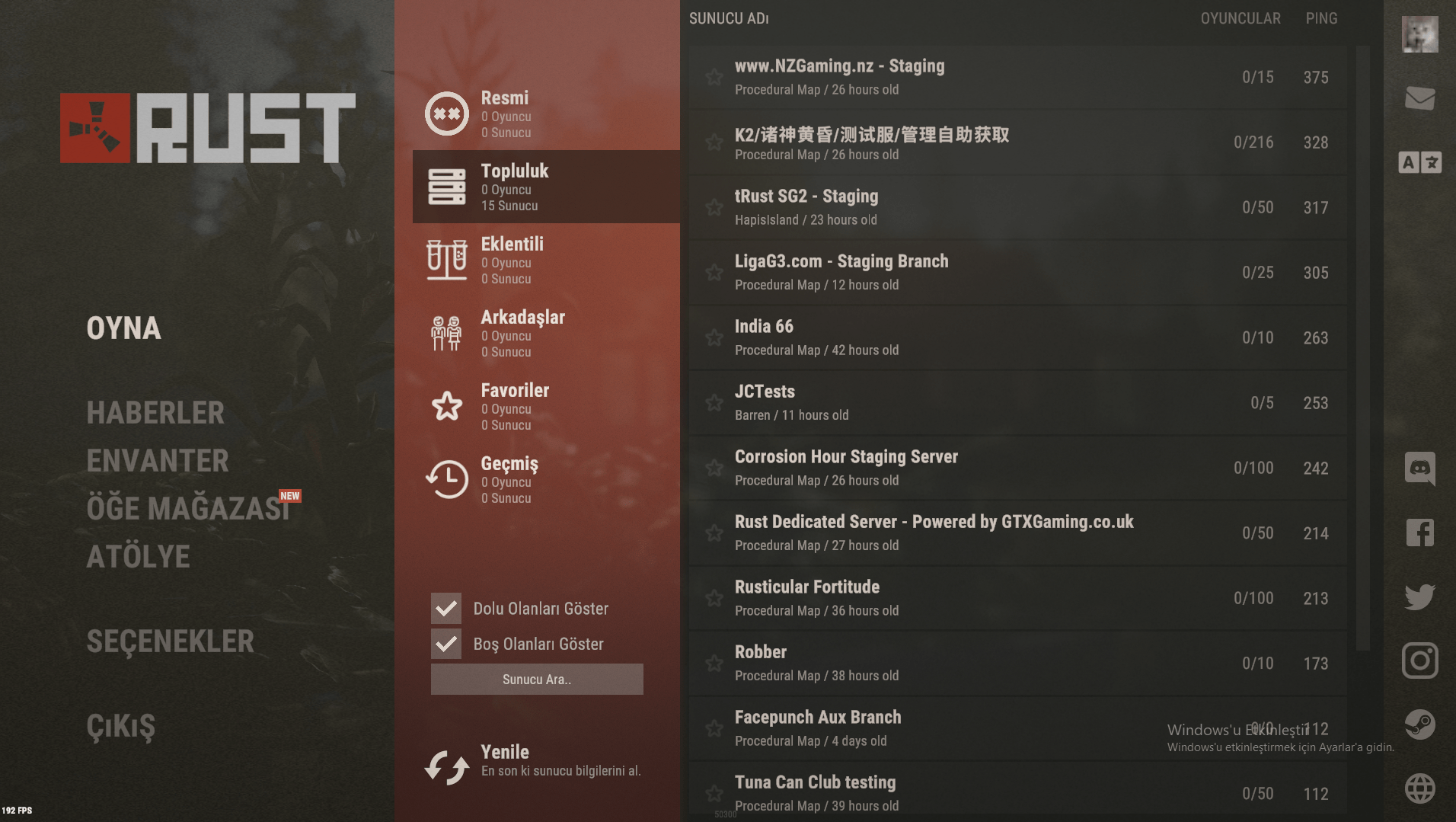The width and height of the screenshot is (1456, 822).
Task: Star the JCTests server as favorite
Action: click(x=714, y=402)
